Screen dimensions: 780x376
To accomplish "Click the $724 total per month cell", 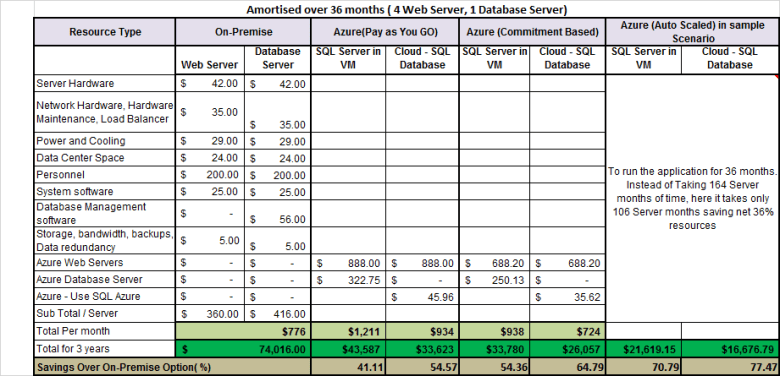I will click(x=568, y=331).
